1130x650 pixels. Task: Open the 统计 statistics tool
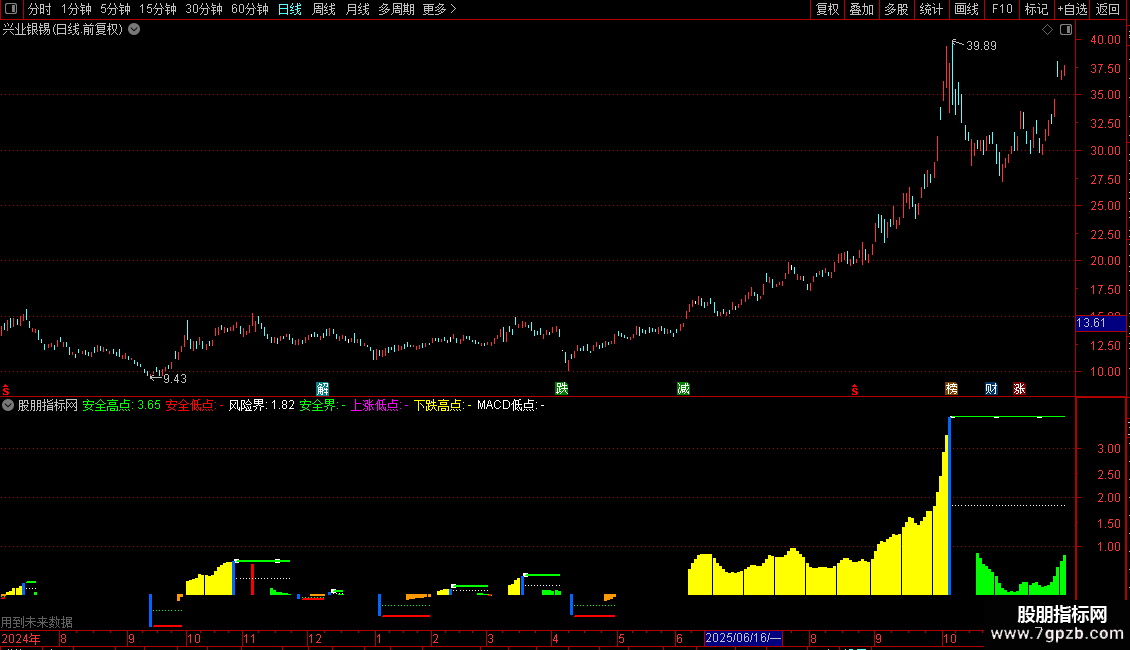pos(931,9)
